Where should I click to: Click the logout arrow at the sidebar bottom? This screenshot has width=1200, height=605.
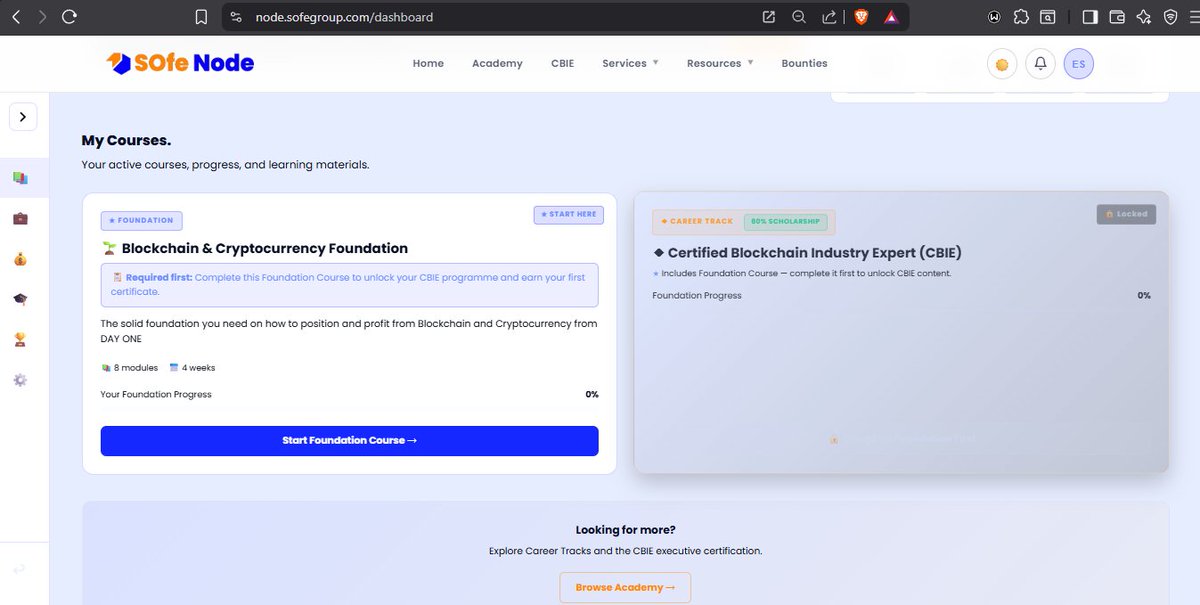(x=19, y=569)
